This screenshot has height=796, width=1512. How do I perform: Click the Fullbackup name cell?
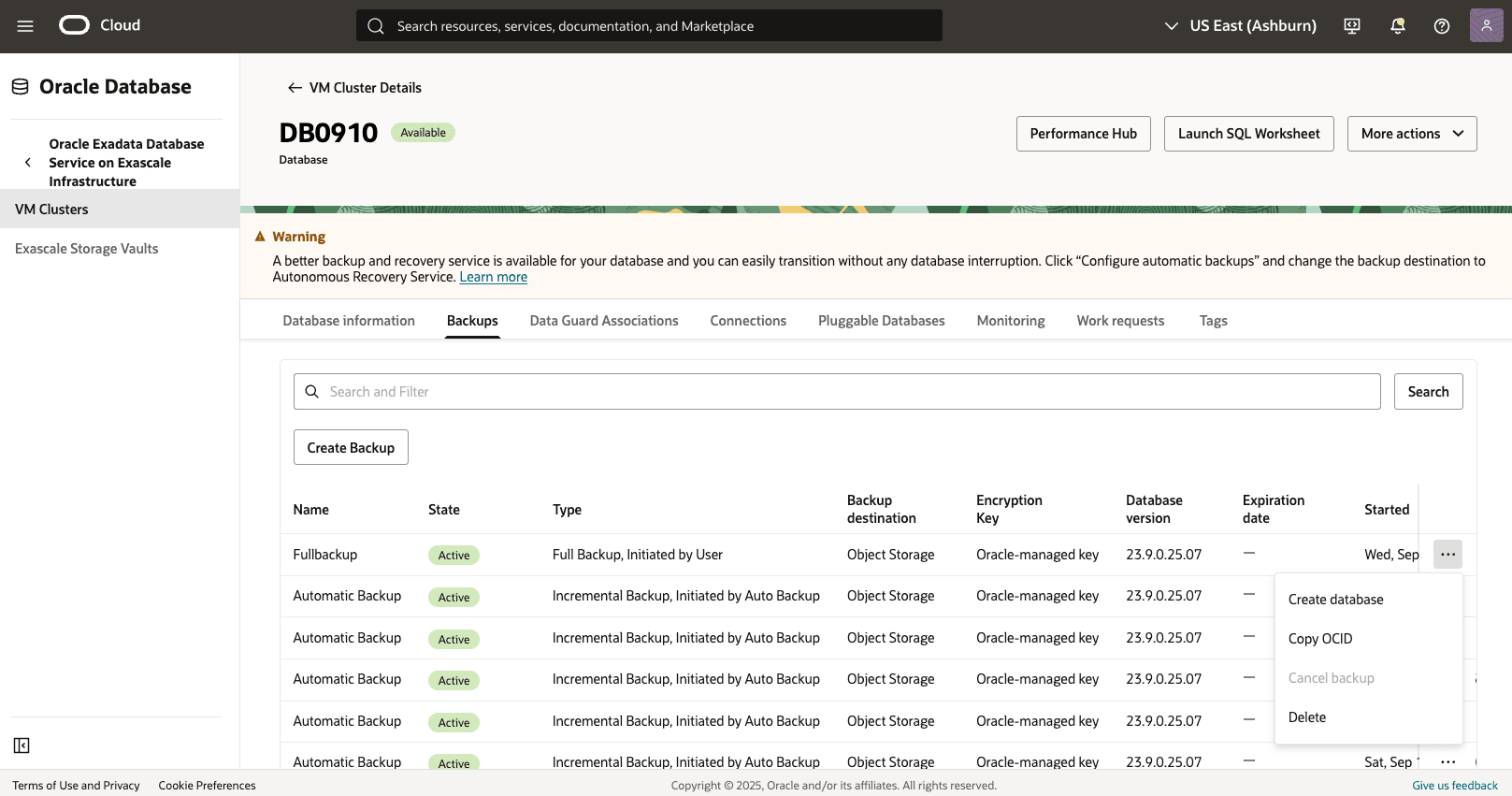[325, 555]
